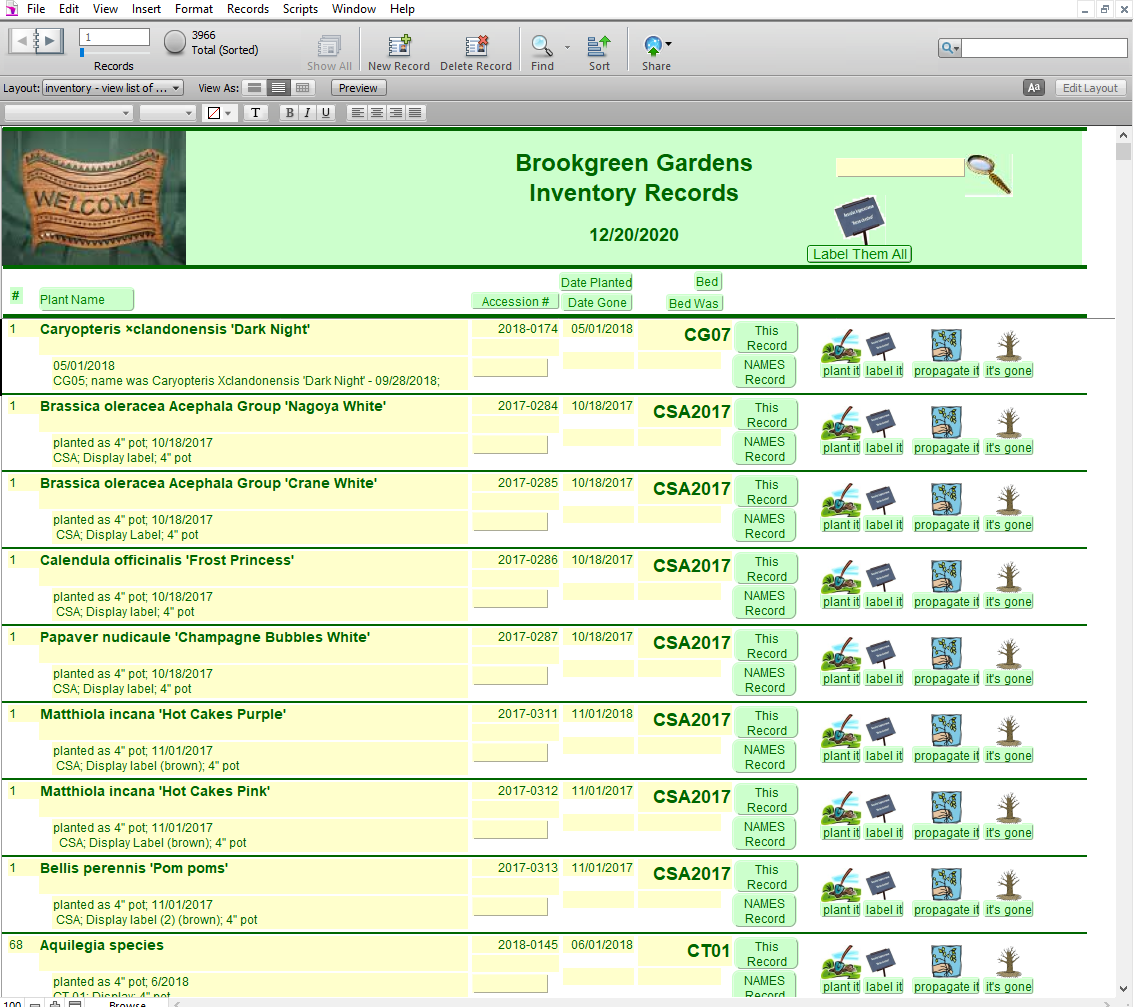This screenshot has width=1134, height=1007.
Task: Click plant it icon for Caryopteris 'Dark Night'
Action: (x=840, y=347)
